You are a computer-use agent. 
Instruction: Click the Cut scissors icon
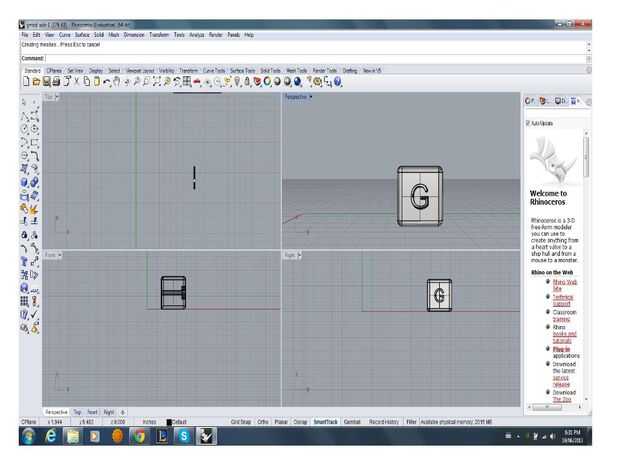click(x=77, y=82)
